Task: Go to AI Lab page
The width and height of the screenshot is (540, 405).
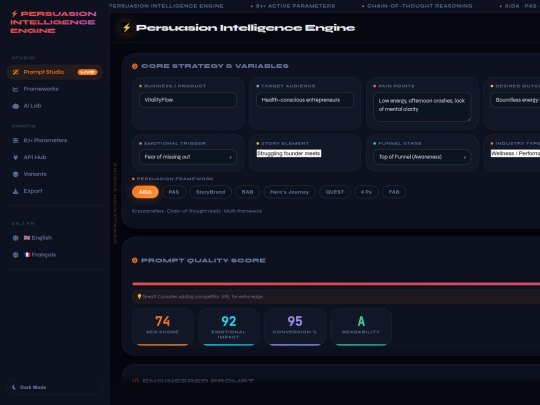Action: [x=54, y=106]
